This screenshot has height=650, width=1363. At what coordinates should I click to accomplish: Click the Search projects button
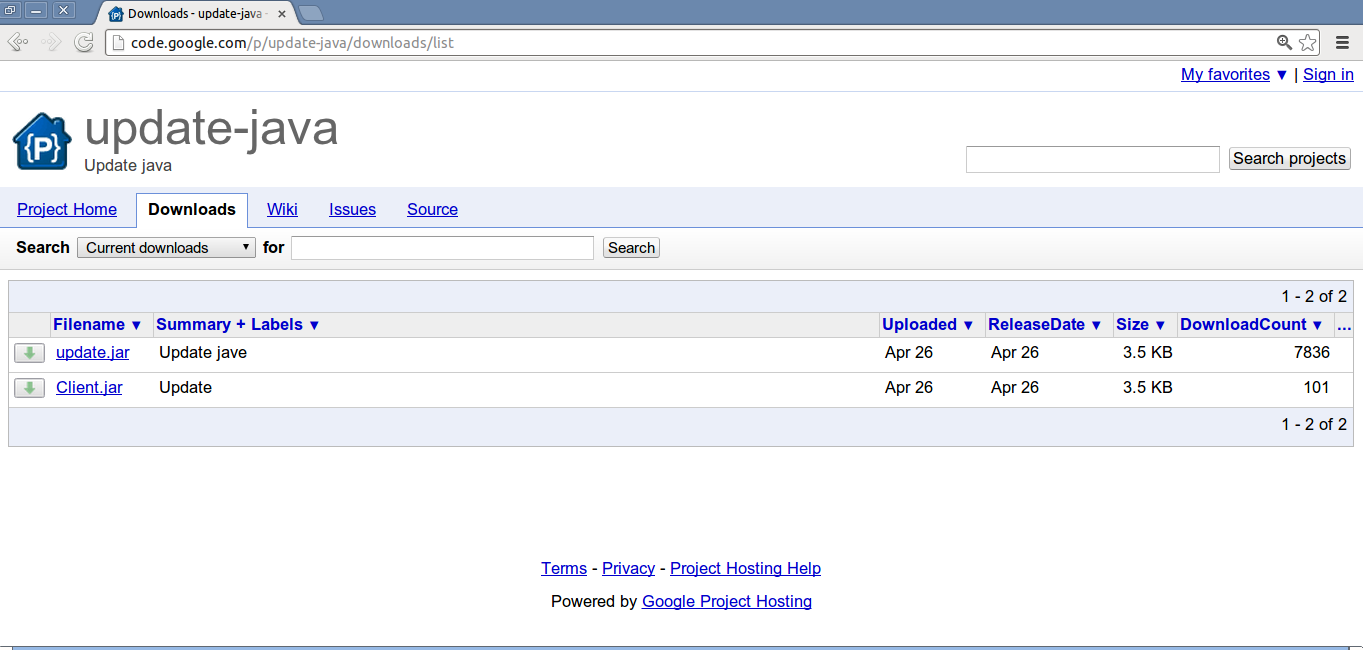(x=1289, y=158)
